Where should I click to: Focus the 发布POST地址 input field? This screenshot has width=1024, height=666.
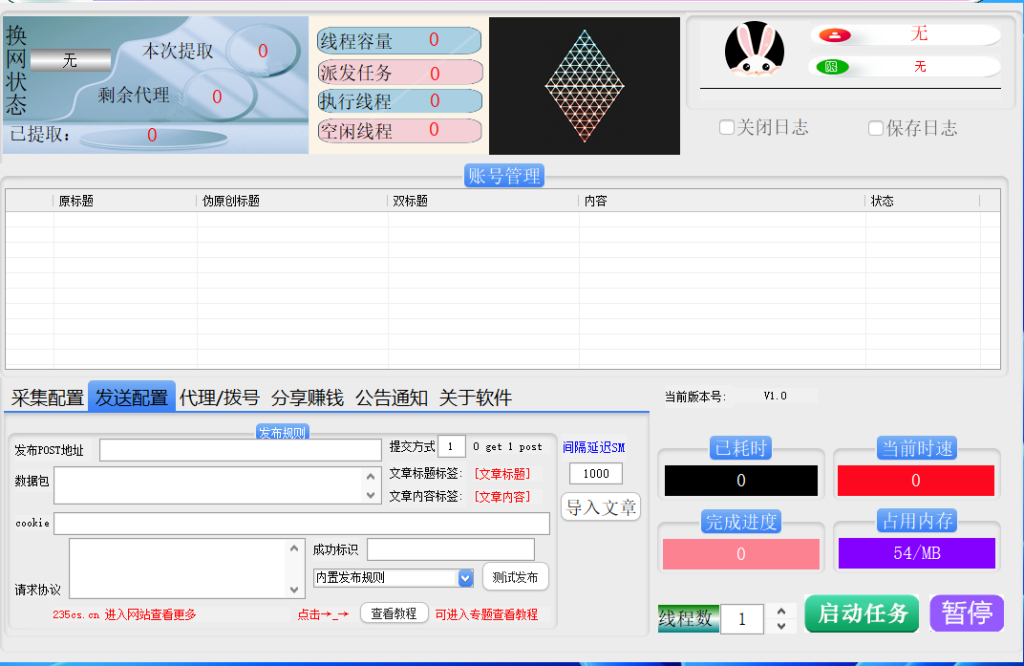240,450
